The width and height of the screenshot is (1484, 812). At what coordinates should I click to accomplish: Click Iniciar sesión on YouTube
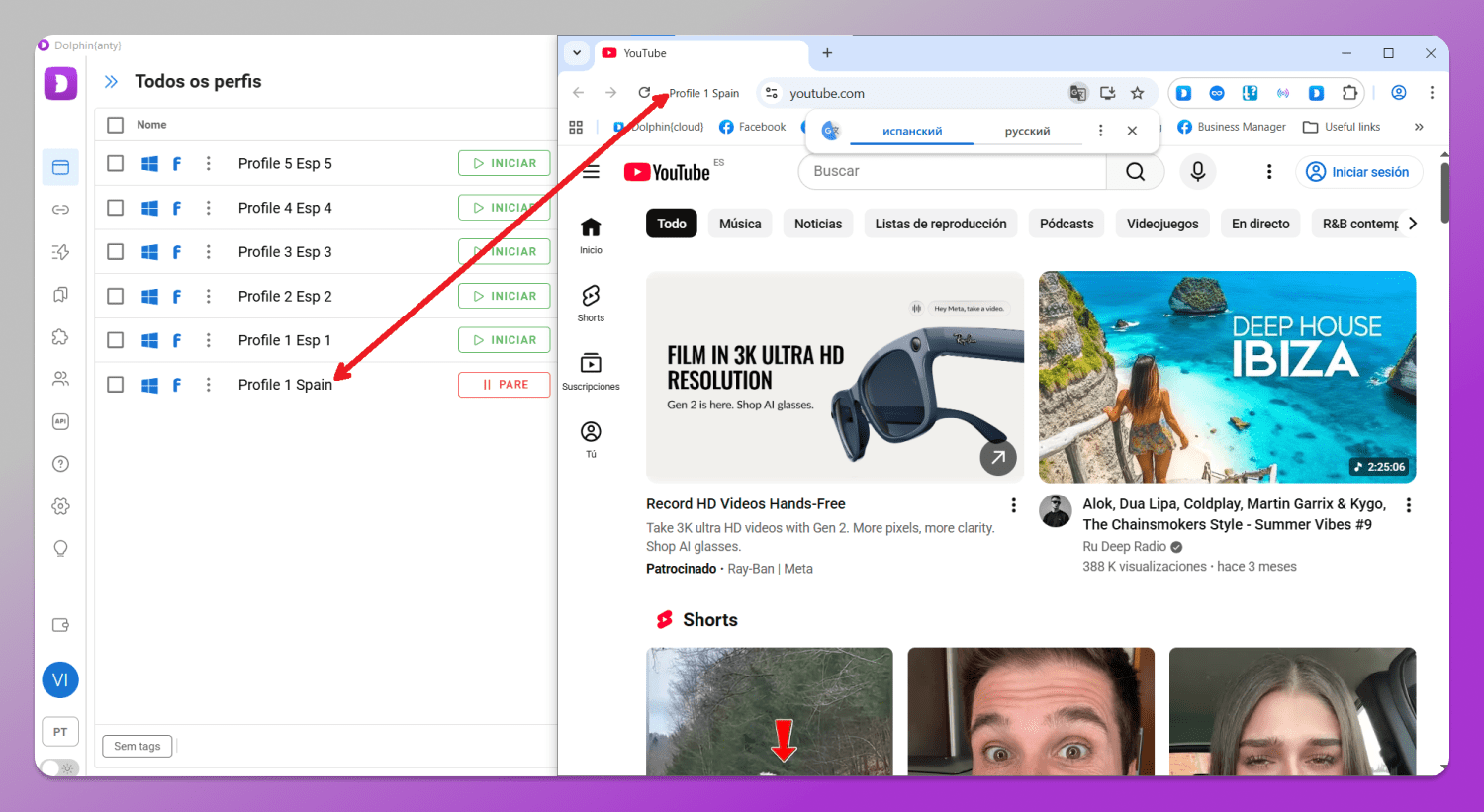[x=1358, y=172]
